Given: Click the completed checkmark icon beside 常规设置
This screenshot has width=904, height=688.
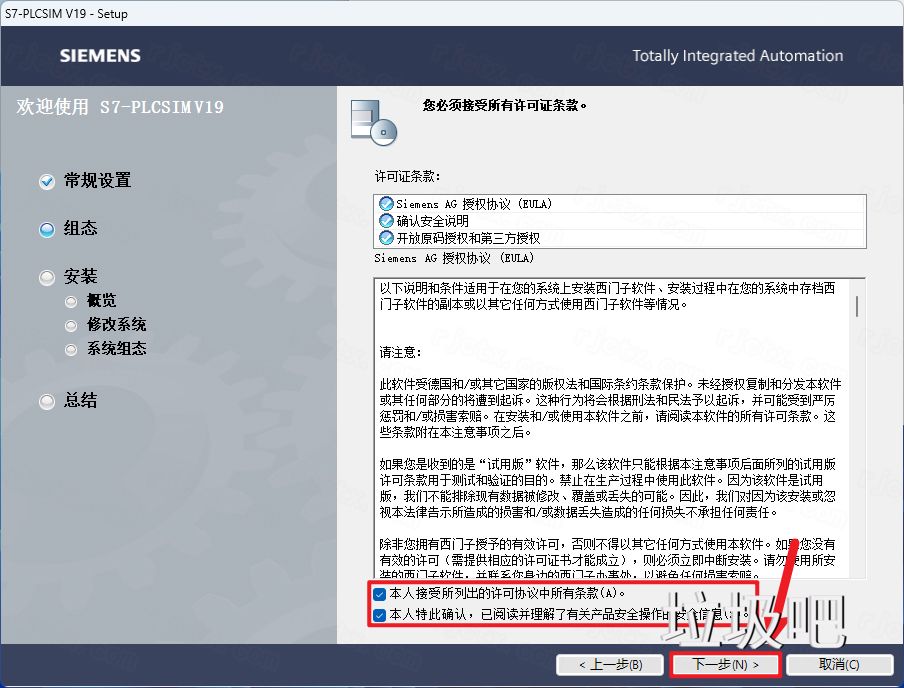Looking at the screenshot, I should click(46, 181).
